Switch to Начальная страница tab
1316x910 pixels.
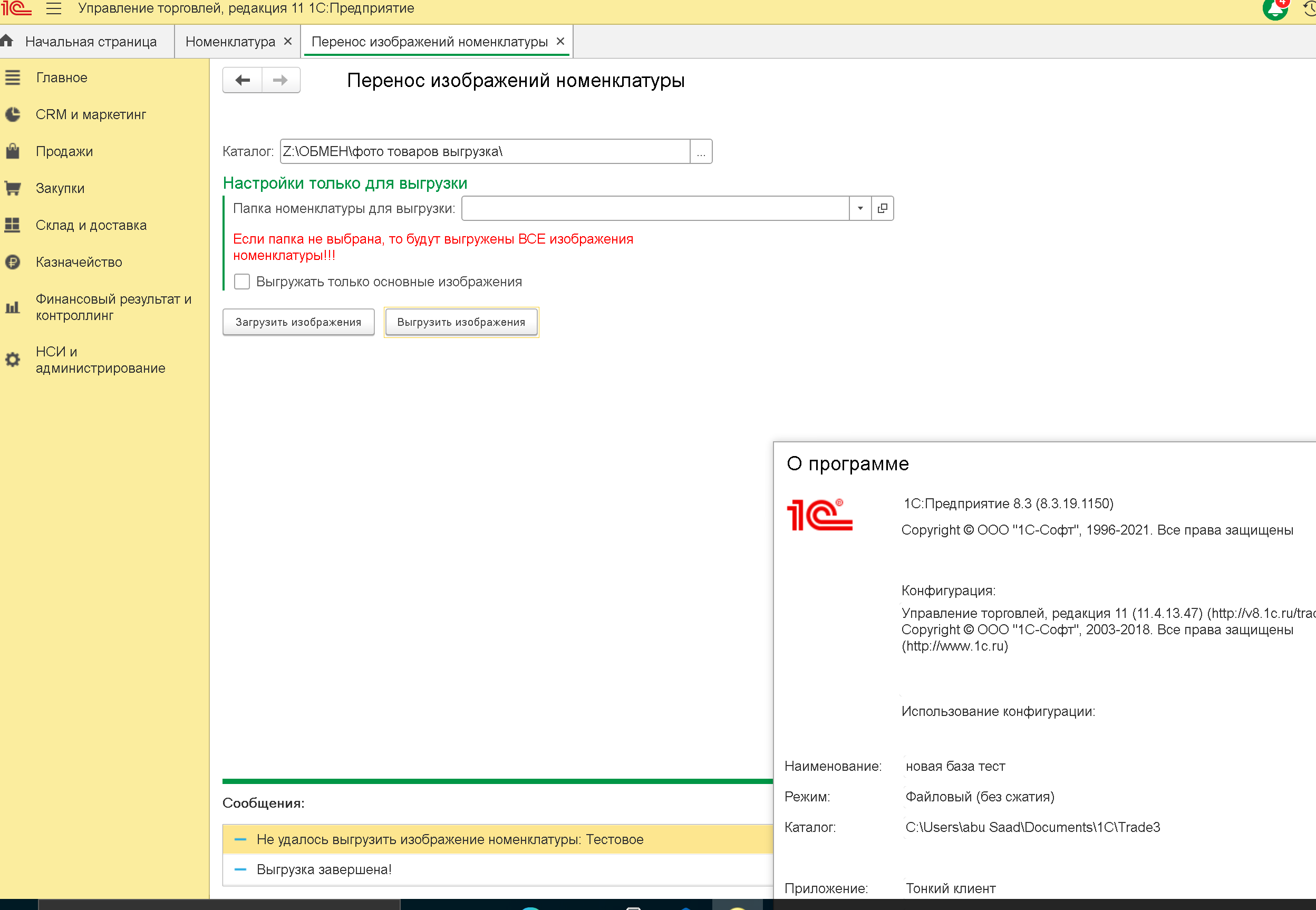tap(85, 42)
